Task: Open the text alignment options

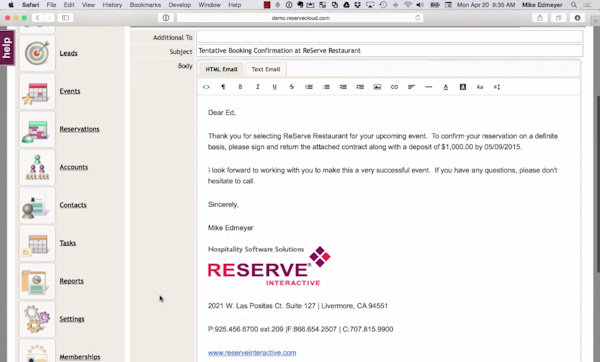Action: (411, 87)
